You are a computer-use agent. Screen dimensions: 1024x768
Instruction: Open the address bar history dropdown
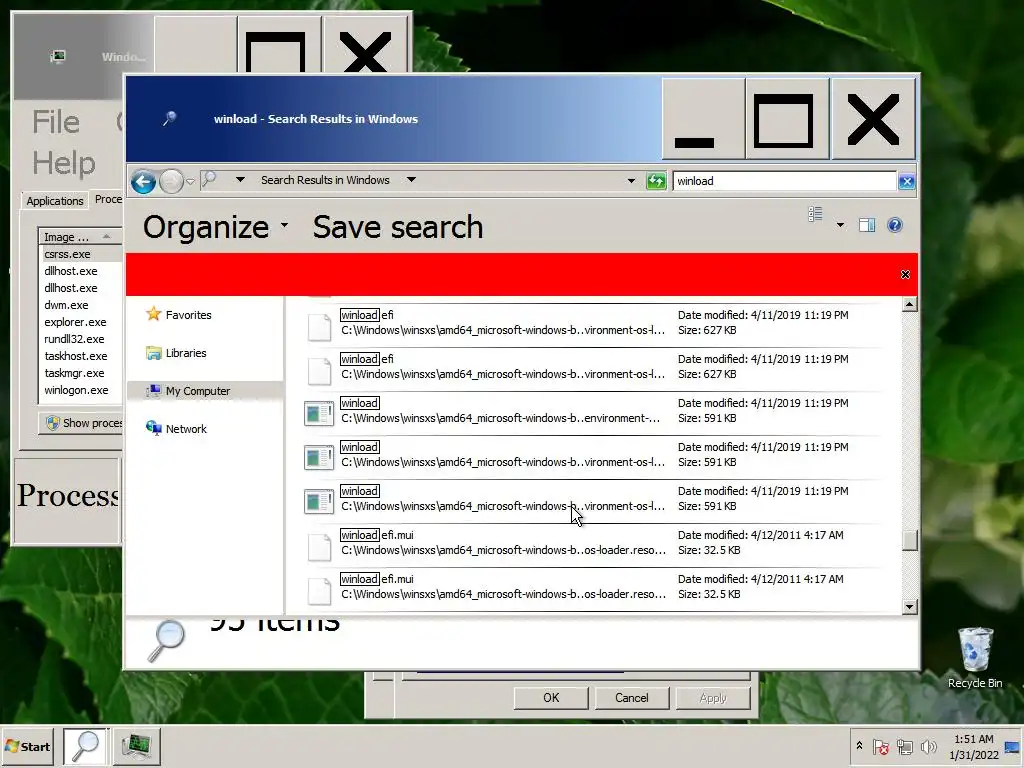[x=631, y=181]
